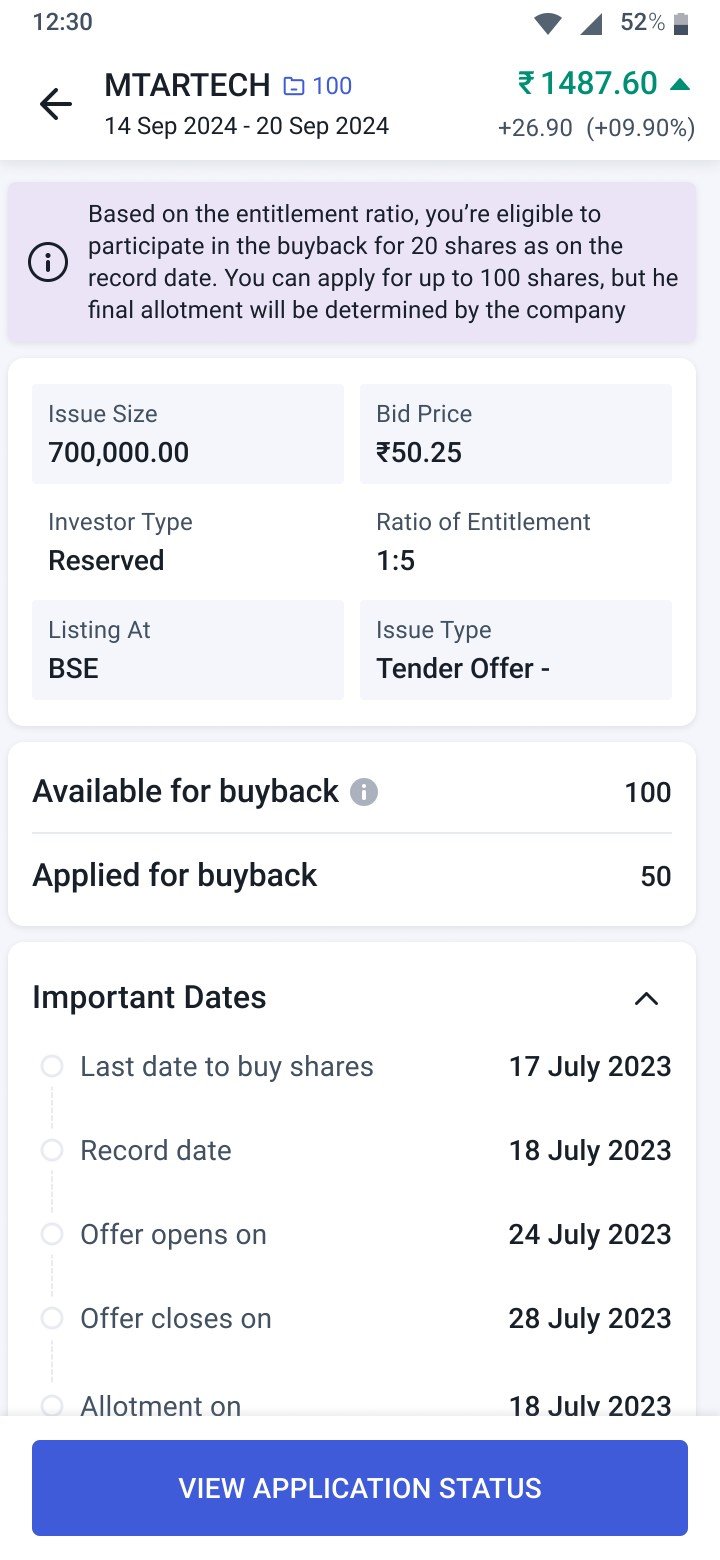Tap the Important Dates heading
Viewport: 720px width, 1560px height.
[150, 997]
